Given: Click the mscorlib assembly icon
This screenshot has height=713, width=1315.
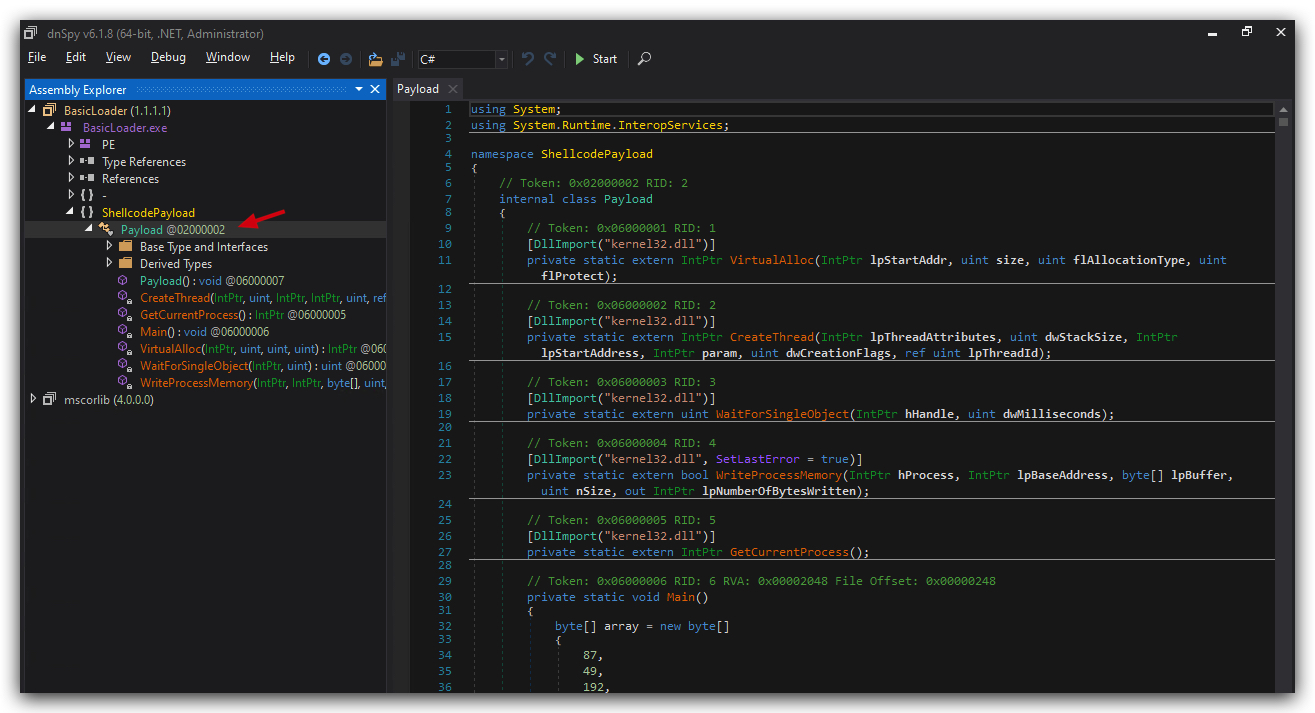Looking at the screenshot, I should (50, 399).
